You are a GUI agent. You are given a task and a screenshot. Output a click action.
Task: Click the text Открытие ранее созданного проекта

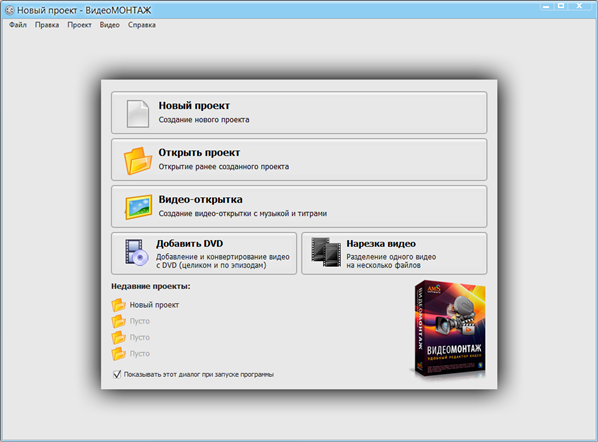224,167
